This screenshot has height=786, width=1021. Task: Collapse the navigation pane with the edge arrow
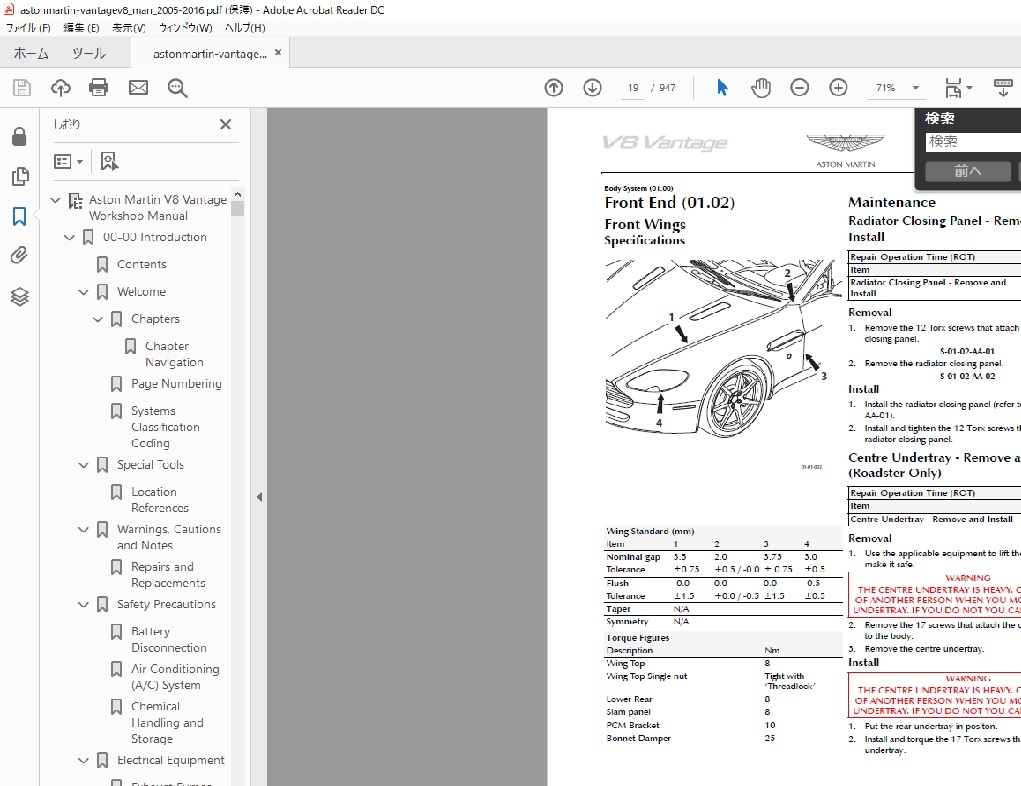pyautogui.click(x=259, y=495)
